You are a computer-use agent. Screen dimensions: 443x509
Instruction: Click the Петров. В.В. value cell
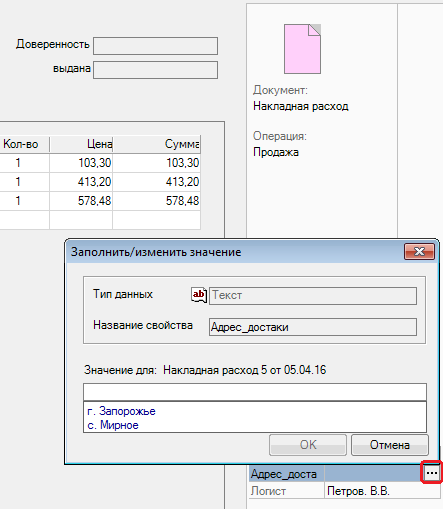(382, 491)
